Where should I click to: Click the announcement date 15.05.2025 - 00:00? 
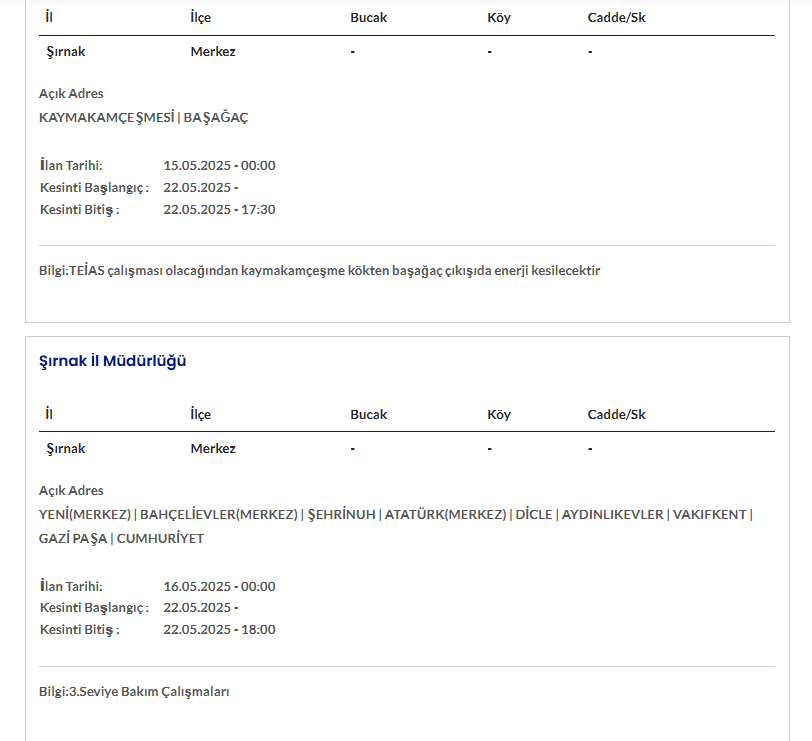219,165
